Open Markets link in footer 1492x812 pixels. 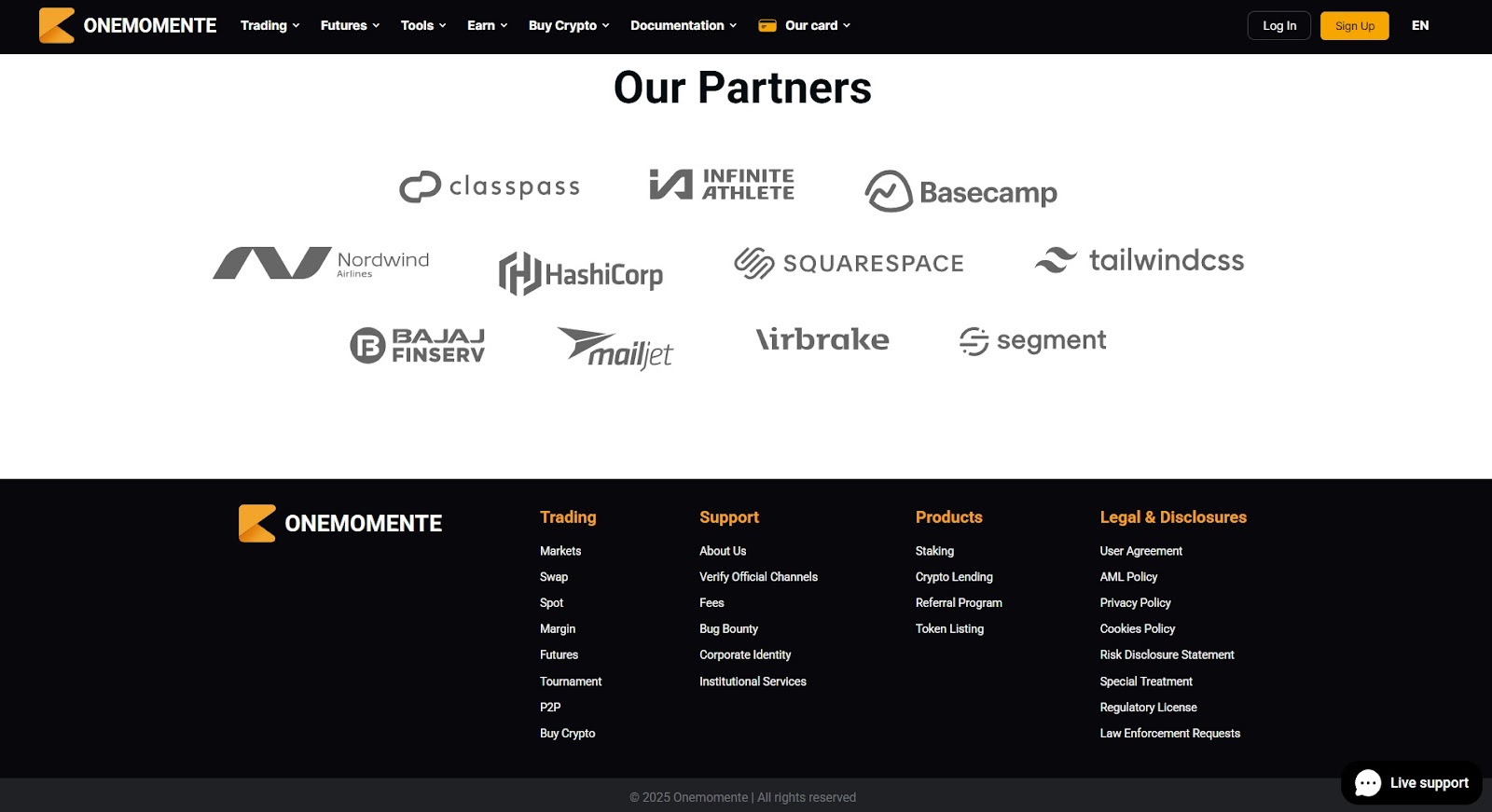point(560,551)
